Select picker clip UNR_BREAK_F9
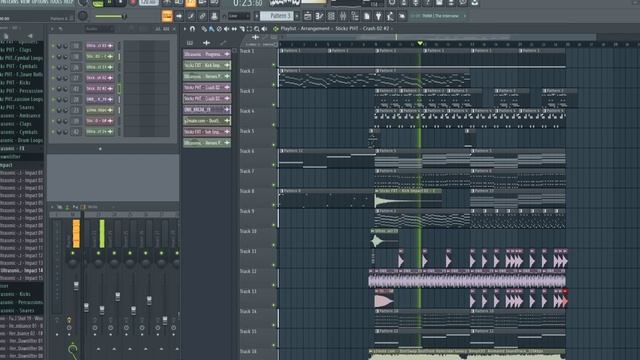Screen dimensions: 640x360 pos(207,109)
